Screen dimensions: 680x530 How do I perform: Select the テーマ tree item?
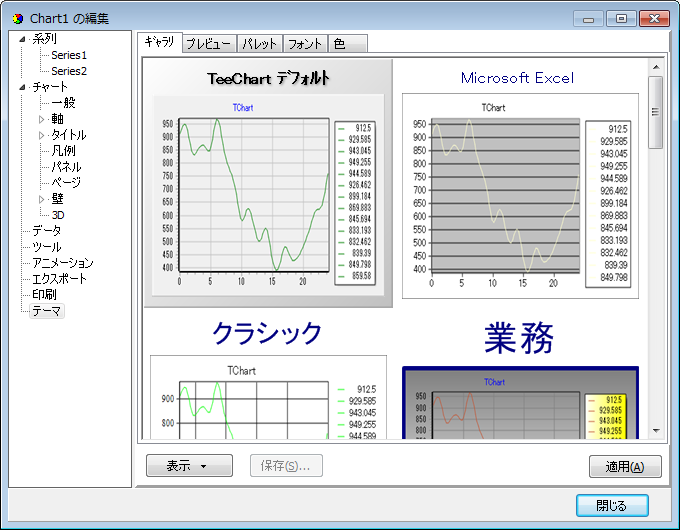pos(46,311)
